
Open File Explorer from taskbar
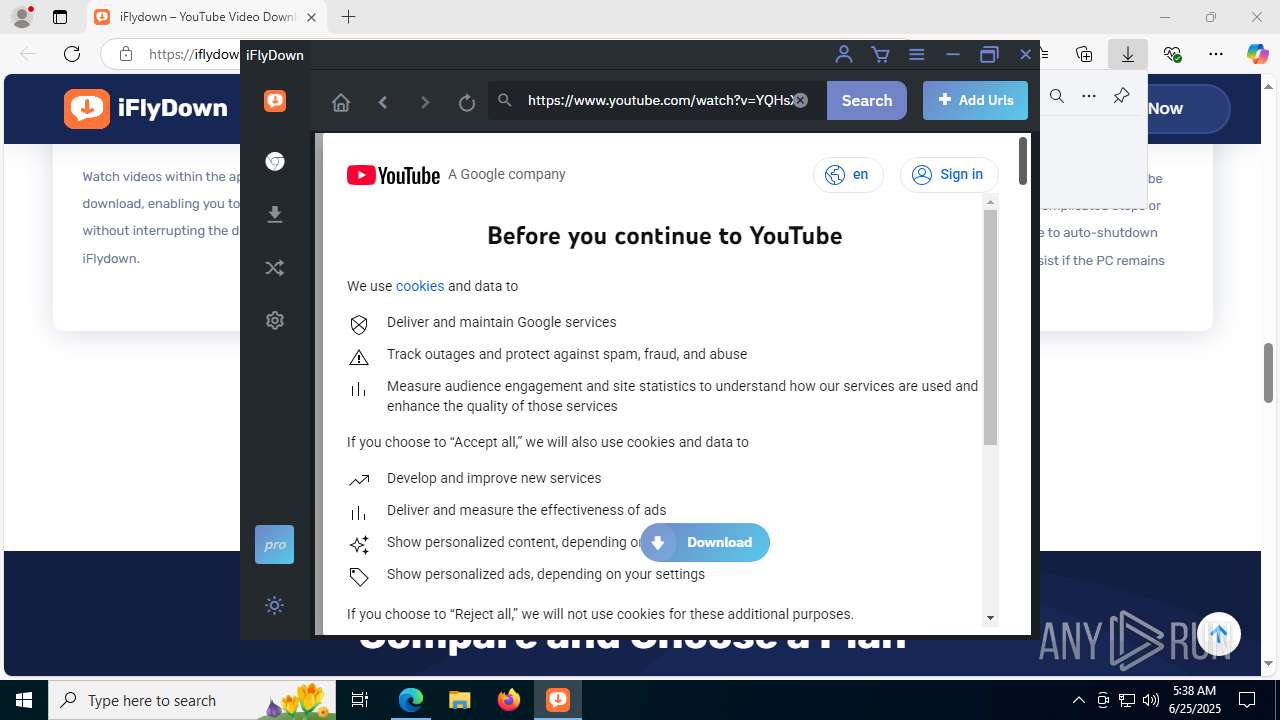(459, 700)
